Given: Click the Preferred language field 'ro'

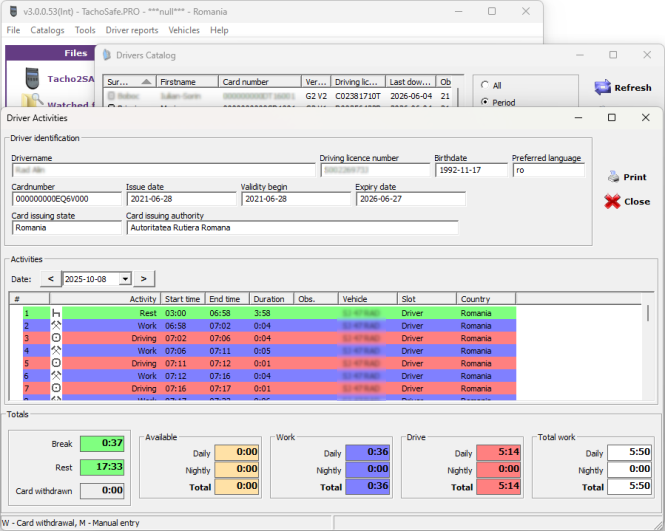Looking at the screenshot, I should click(548, 170).
